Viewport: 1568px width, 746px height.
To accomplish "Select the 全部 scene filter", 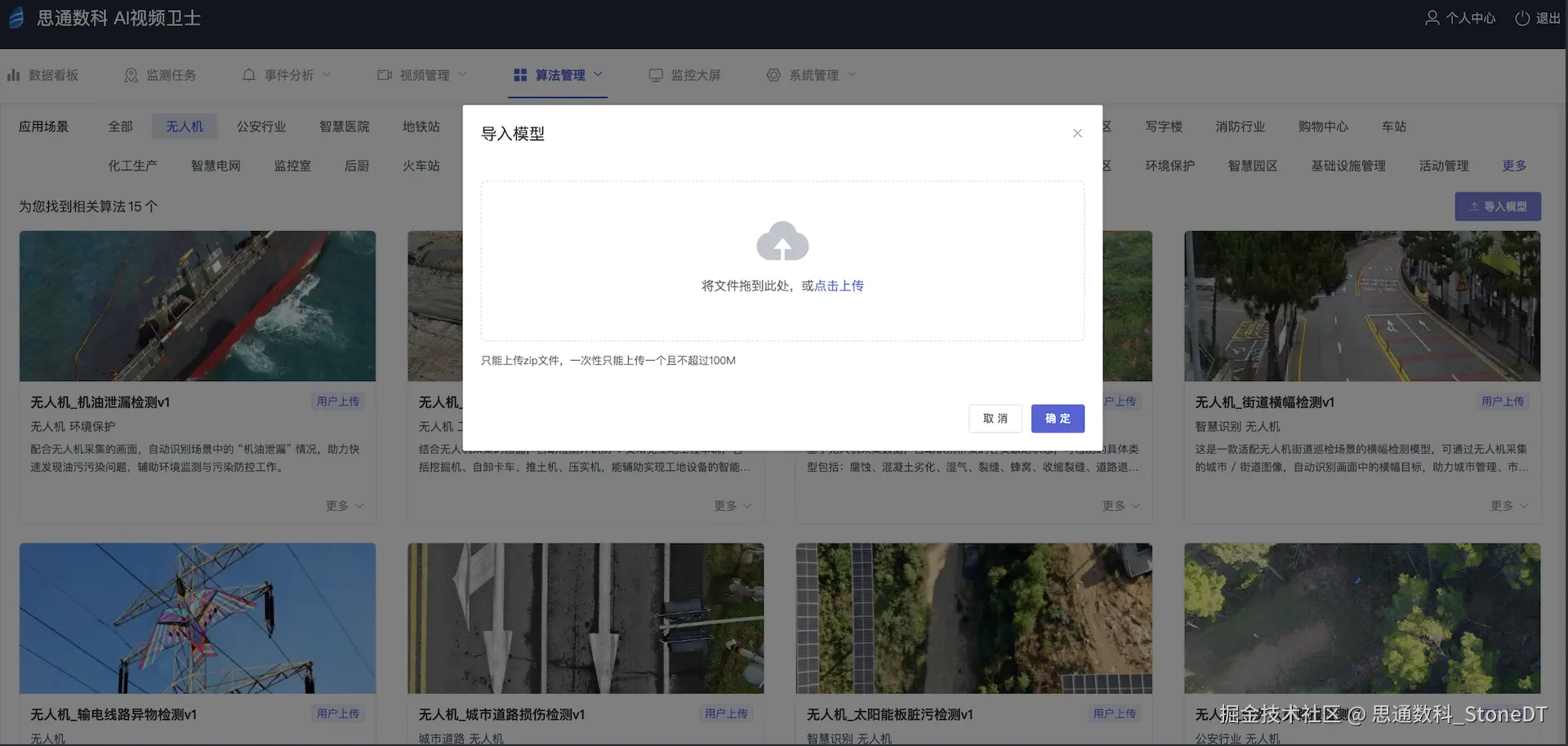I will (120, 127).
